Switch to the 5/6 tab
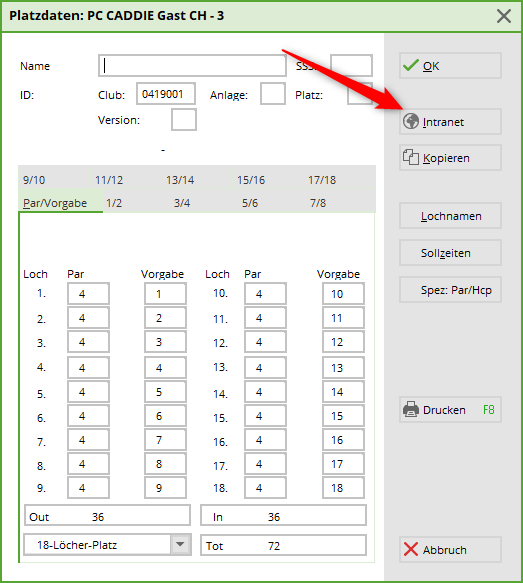Viewport: 523px width, 583px height. click(250, 203)
